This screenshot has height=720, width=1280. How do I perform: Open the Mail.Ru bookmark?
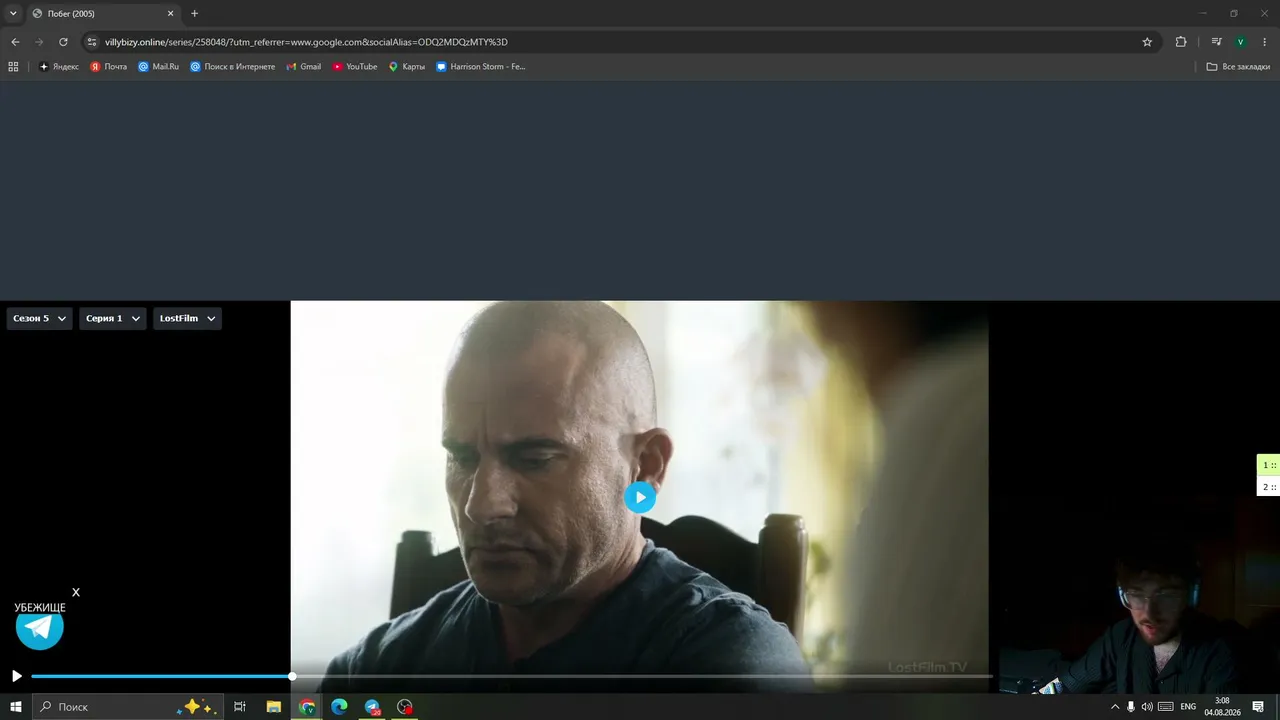pyautogui.click(x=159, y=67)
